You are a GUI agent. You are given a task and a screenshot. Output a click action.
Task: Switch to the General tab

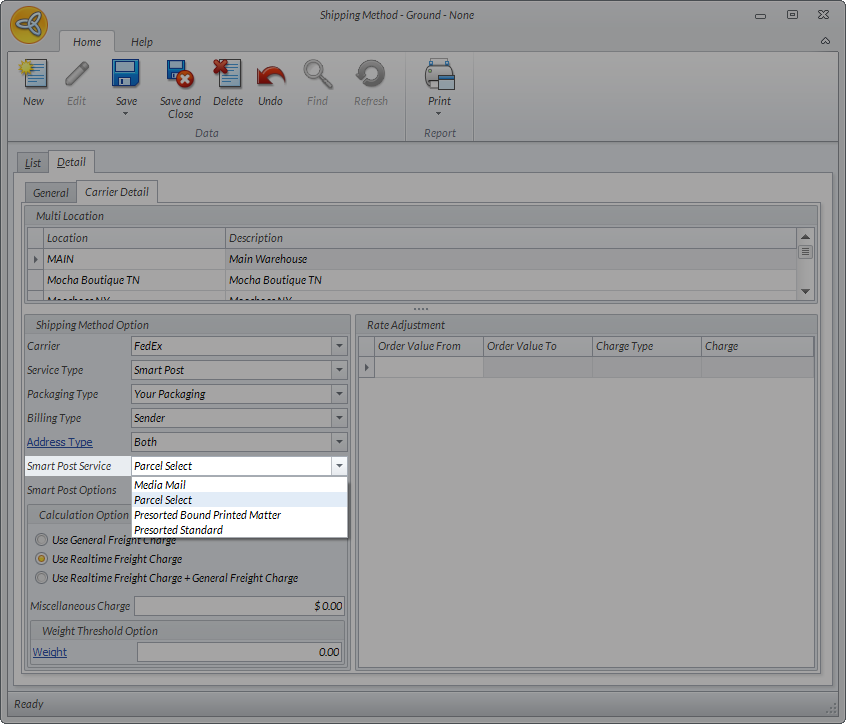(x=51, y=193)
